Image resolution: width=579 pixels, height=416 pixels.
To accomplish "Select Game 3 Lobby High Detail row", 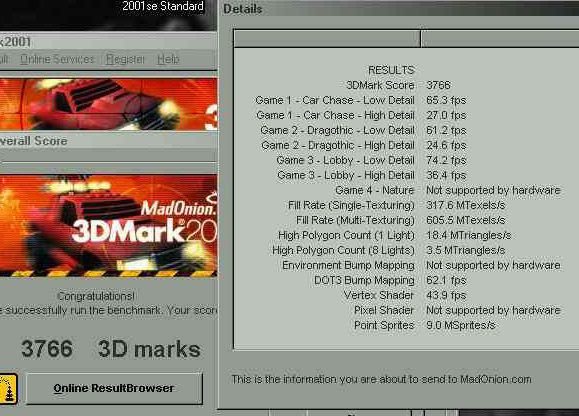I will click(x=372, y=175).
